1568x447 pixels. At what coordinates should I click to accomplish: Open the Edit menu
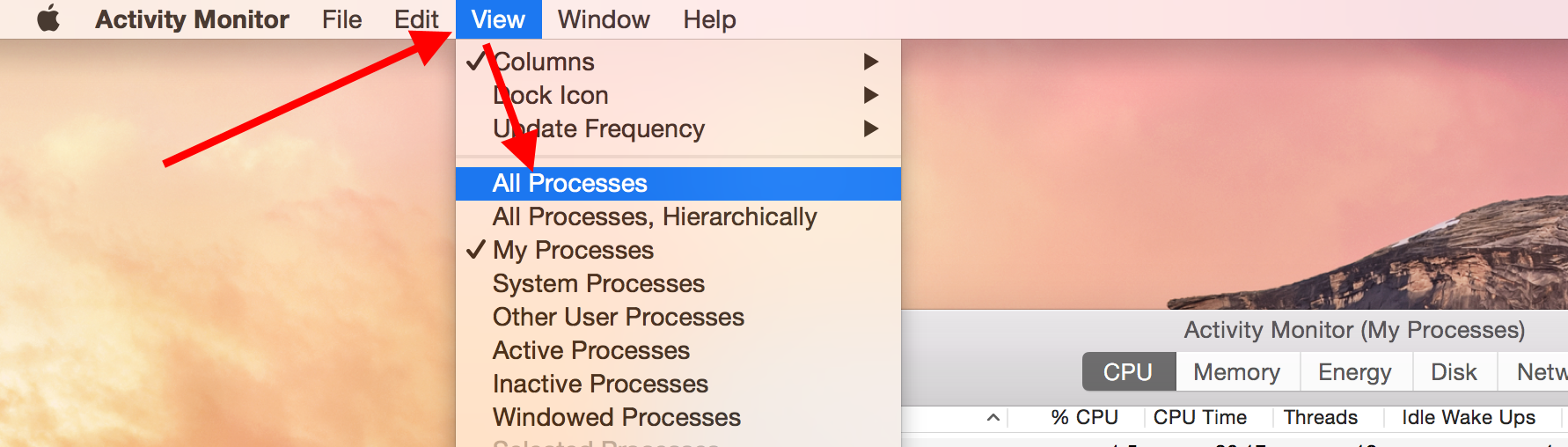pyautogui.click(x=416, y=19)
